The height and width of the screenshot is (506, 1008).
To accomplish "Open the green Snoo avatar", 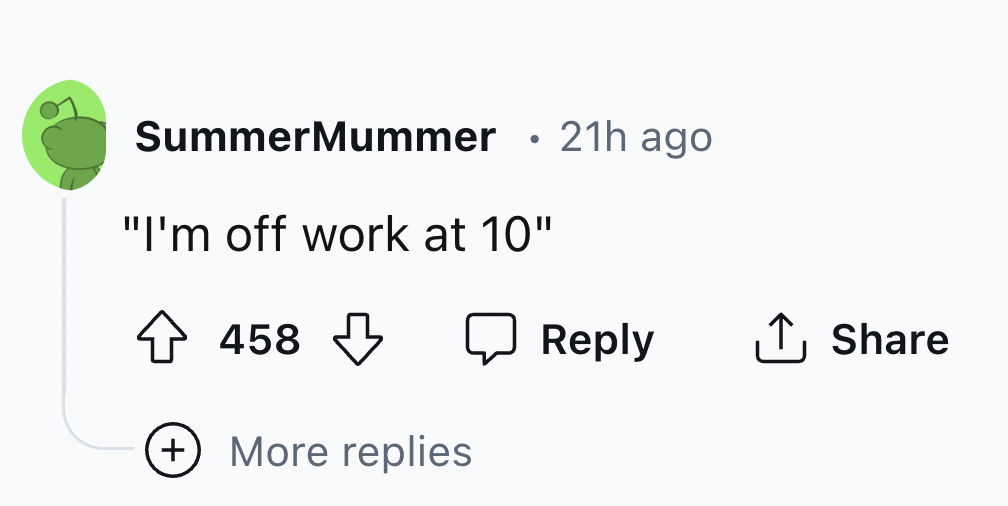I will 65,136.
